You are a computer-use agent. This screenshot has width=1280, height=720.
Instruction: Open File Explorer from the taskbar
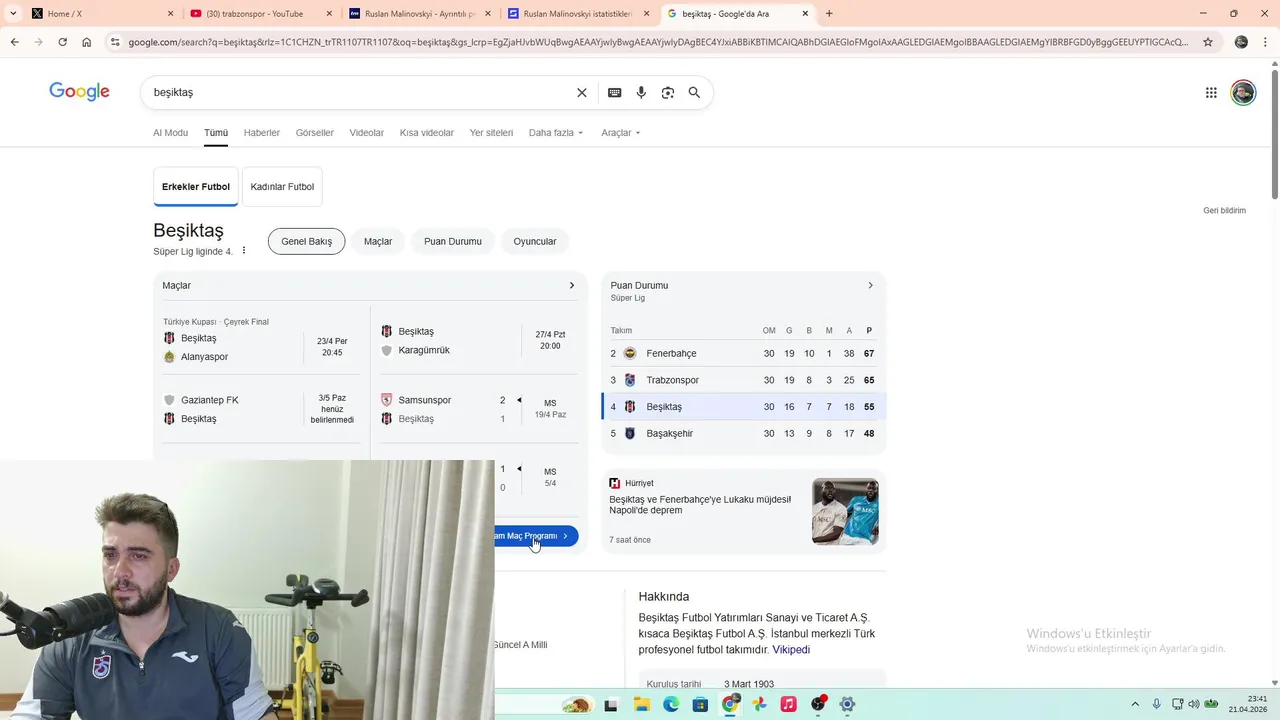point(641,704)
